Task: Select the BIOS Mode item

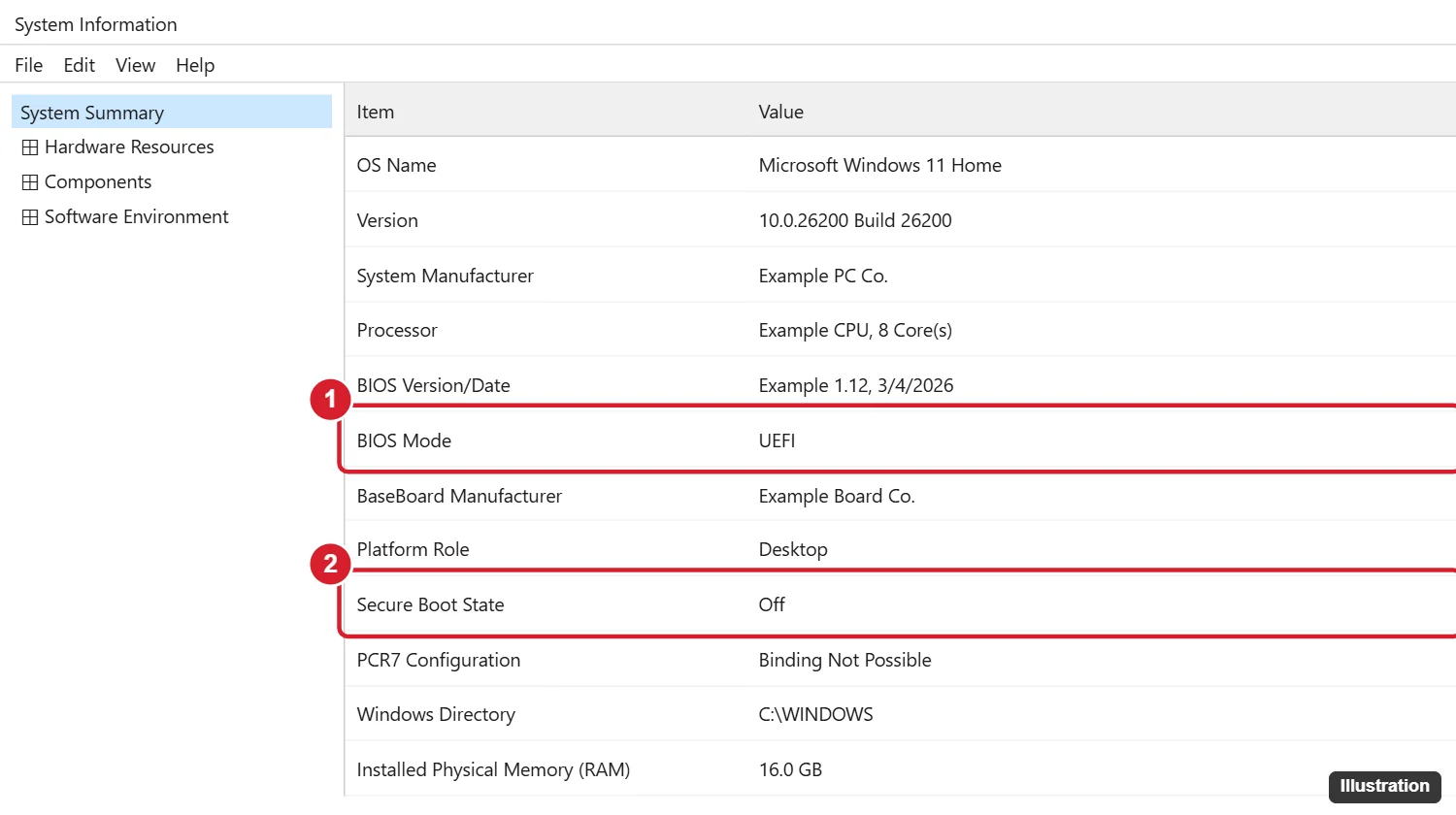Action: [x=404, y=440]
